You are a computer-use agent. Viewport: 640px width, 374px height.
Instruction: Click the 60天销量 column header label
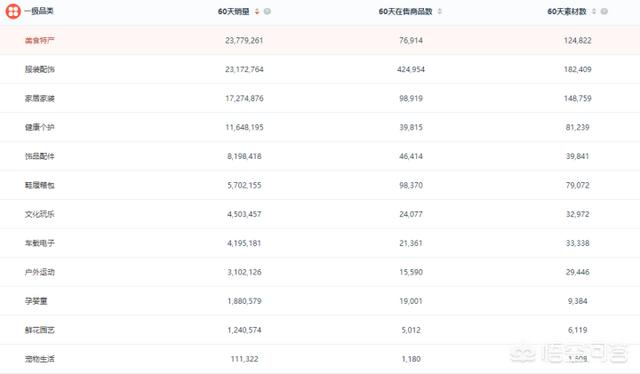pos(233,11)
